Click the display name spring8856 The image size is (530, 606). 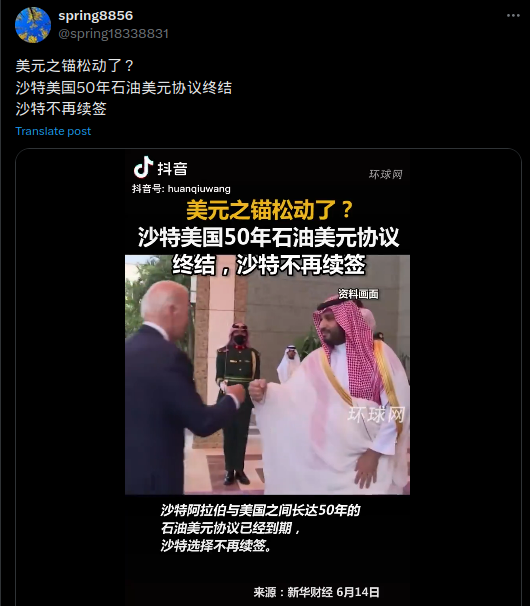pos(95,16)
